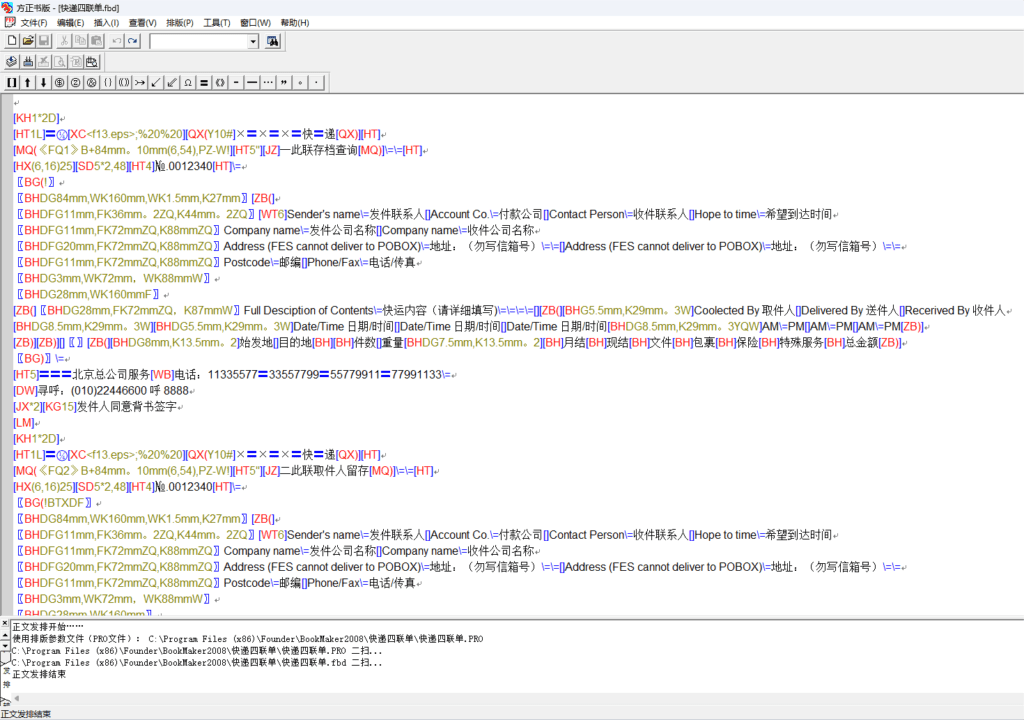Insert the small hollow circle symbol
This screenshot has width=1024, height=720.
[x=300, y=82]
